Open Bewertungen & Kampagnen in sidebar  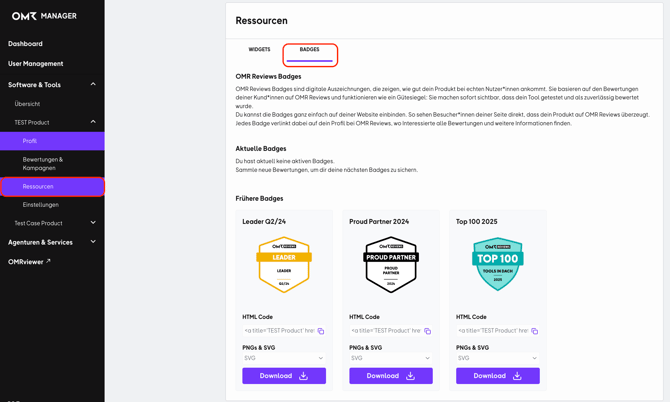tap(43, 163)
